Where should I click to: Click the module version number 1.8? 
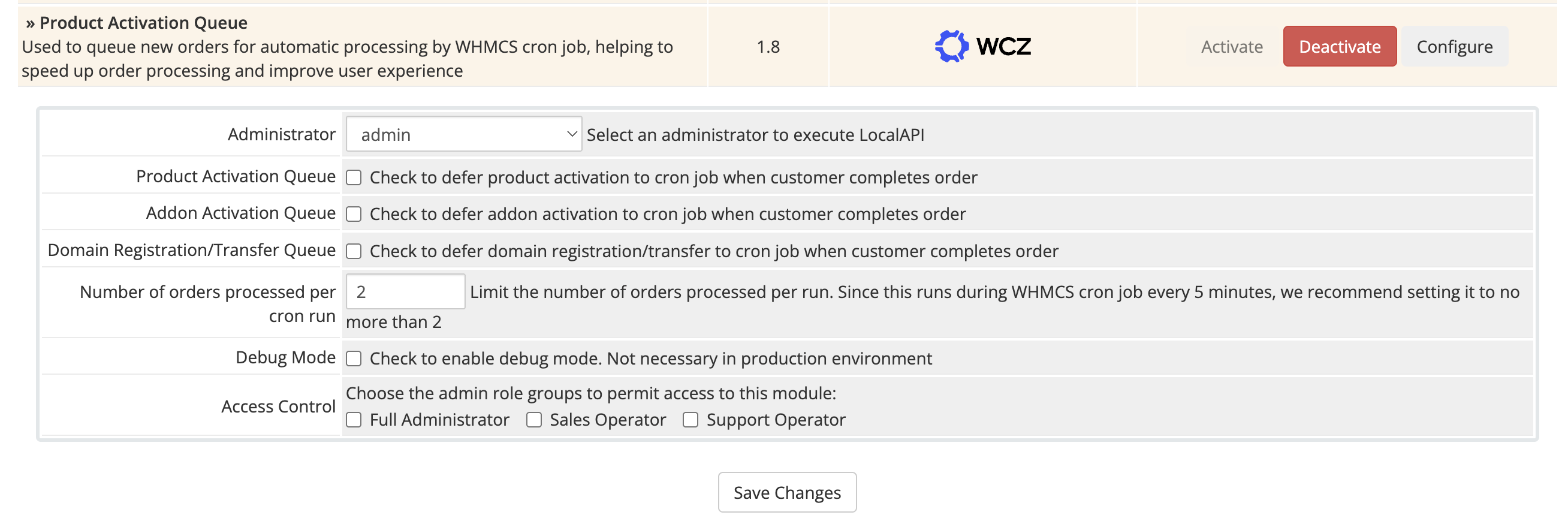768,46
